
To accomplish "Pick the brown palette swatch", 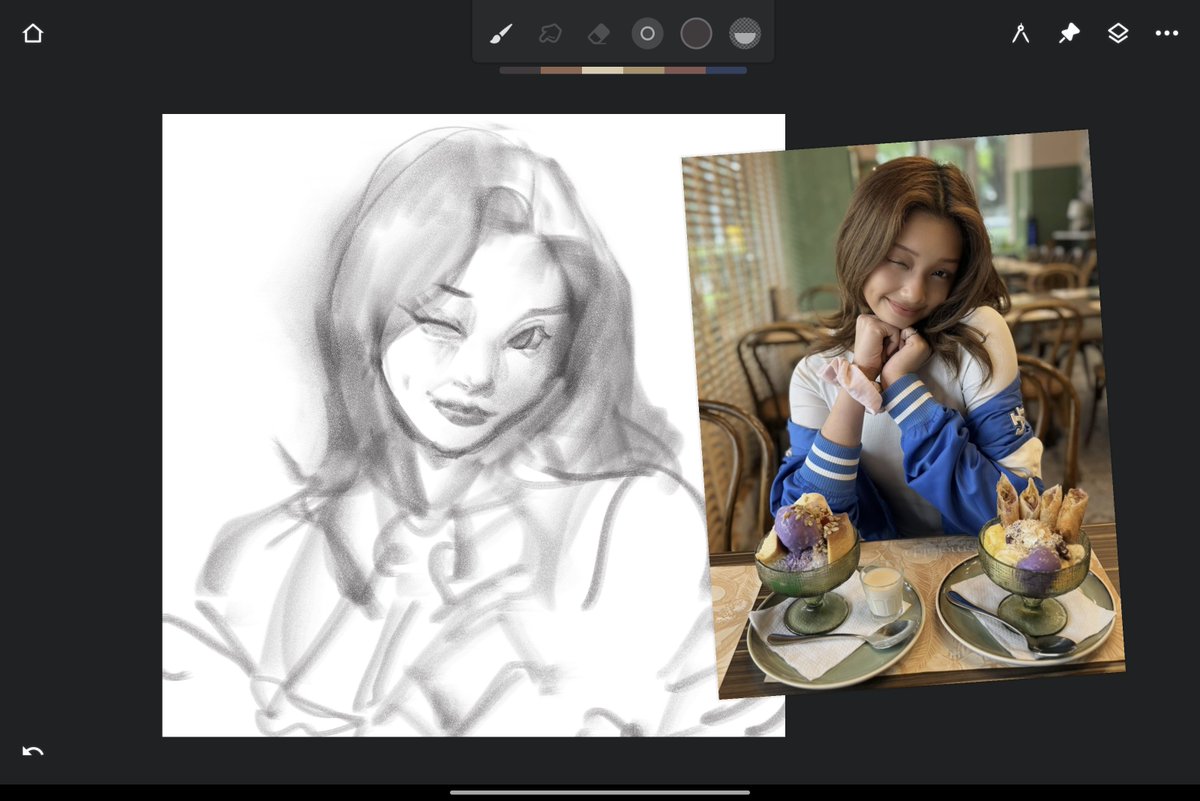I will coord(561,70).
